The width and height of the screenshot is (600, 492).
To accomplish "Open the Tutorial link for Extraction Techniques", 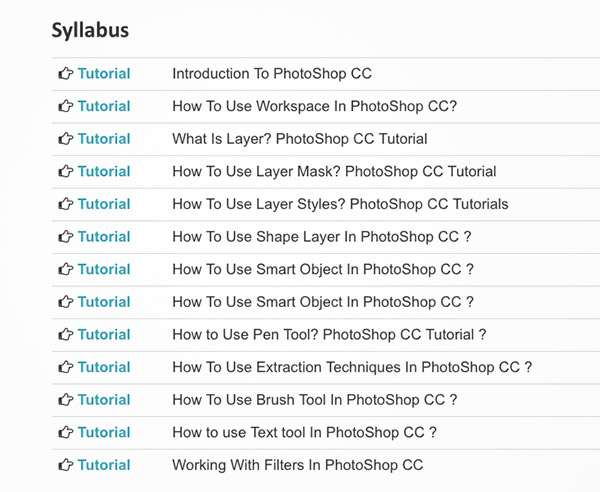I will 104,367.
